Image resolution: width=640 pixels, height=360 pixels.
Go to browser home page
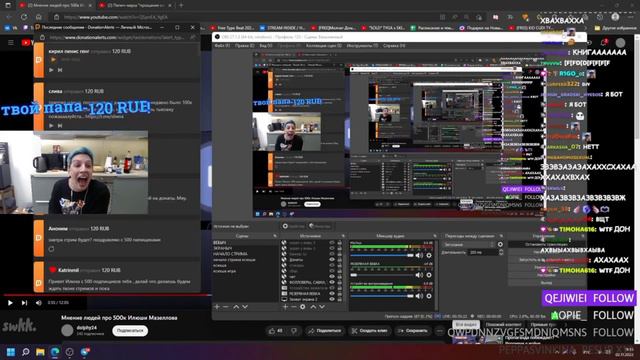[39, 17]
